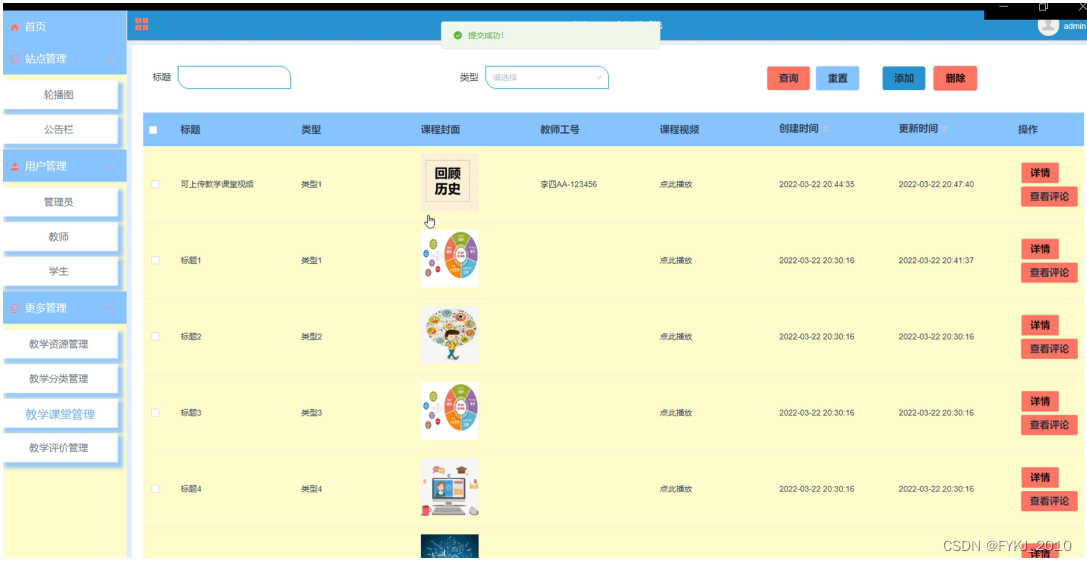Click the 站点管理 monitor icon
Image resolution: width=1087 pixels, height=562 pixels.
pyautogui.click(x=15, y=59)
